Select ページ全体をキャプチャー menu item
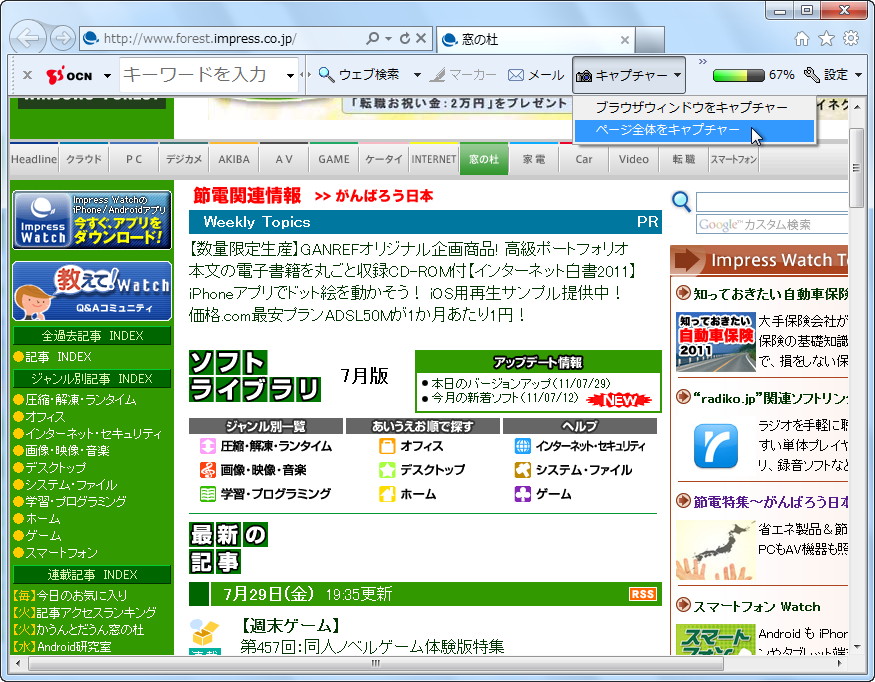Viewport: 875px width, 682px height. coord(694,130)
